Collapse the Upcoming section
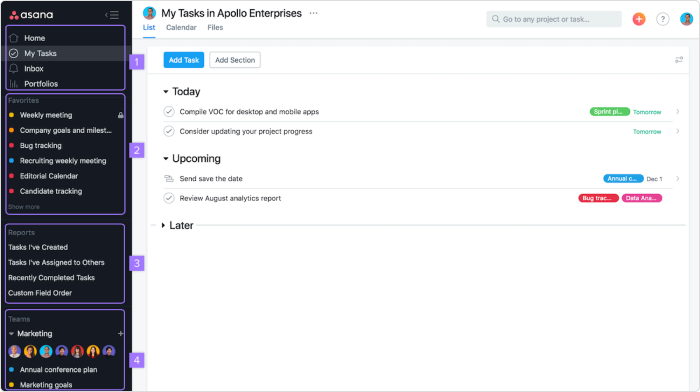Screen dimensions: 700x392 [166, 158]
